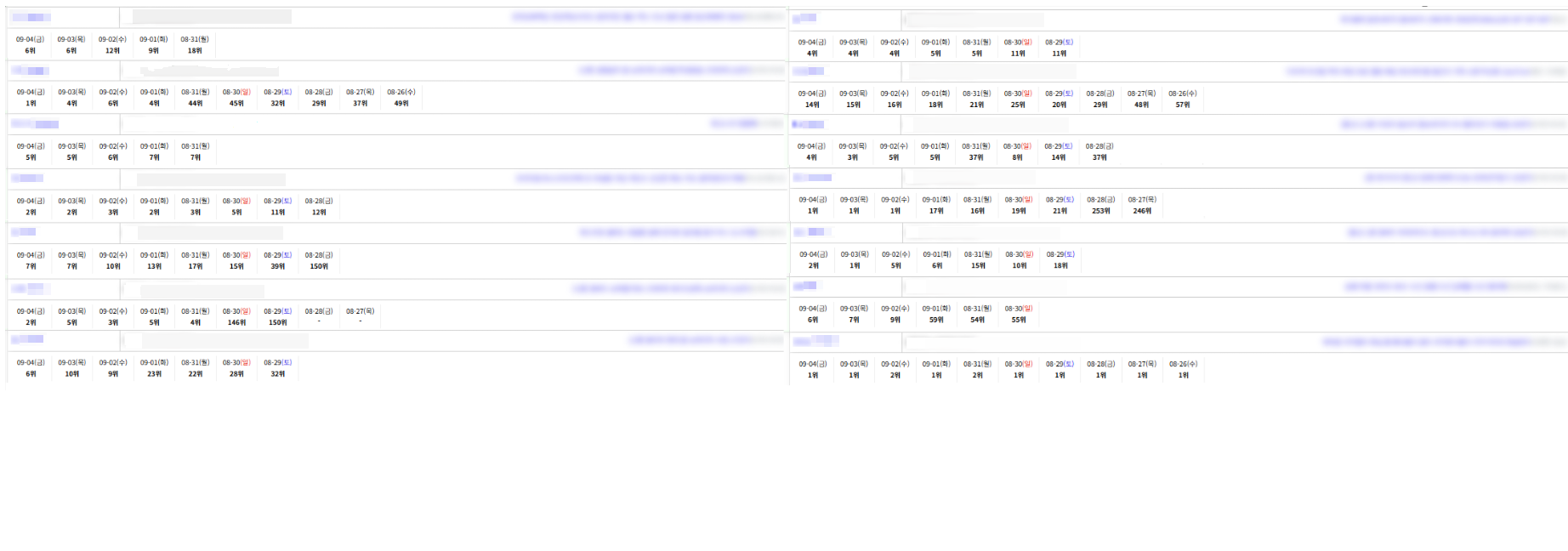Select the 55위 rank value
This screenshot has height=551, width=1568.
pos(1019,321)
